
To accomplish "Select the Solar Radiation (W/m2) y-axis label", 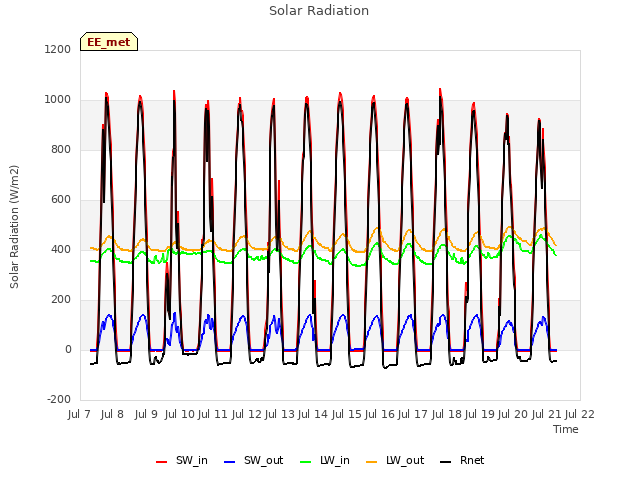I will pos(14,227).
